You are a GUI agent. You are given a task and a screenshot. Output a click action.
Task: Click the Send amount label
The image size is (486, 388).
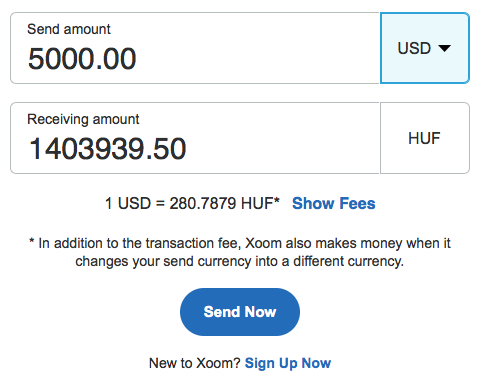pos(69,29)
